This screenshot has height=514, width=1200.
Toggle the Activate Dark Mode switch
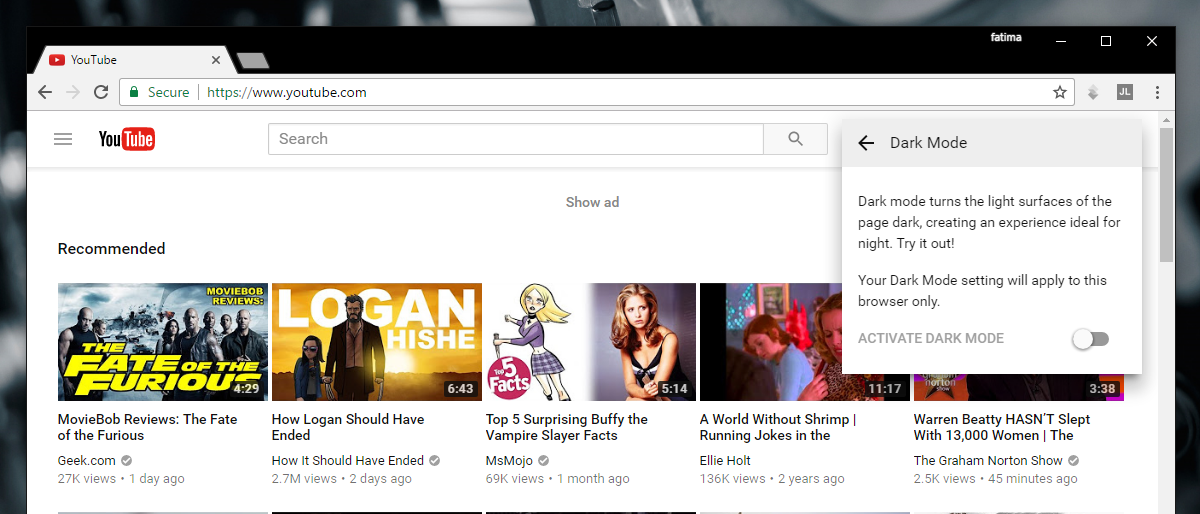coord(1090,339)
